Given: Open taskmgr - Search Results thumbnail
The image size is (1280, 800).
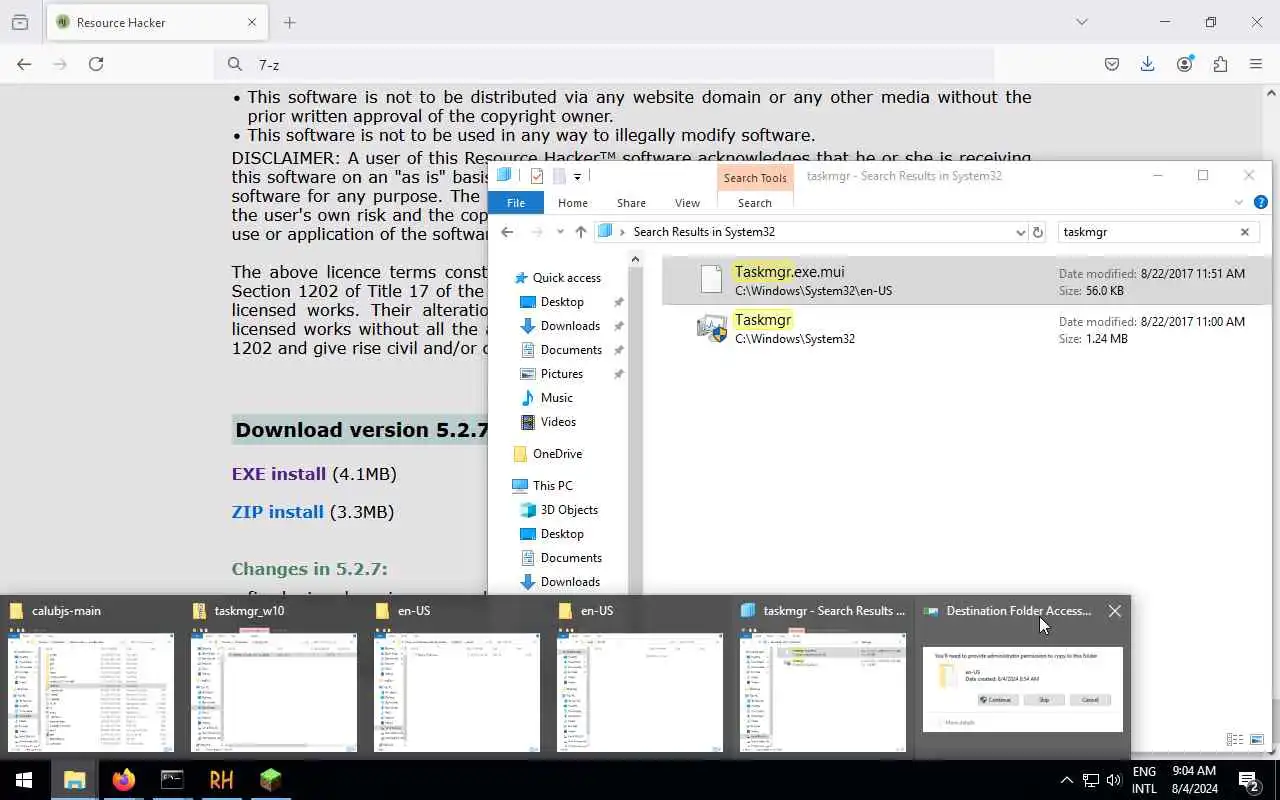Looking at the screenshot, I should (x=823, y=677).
